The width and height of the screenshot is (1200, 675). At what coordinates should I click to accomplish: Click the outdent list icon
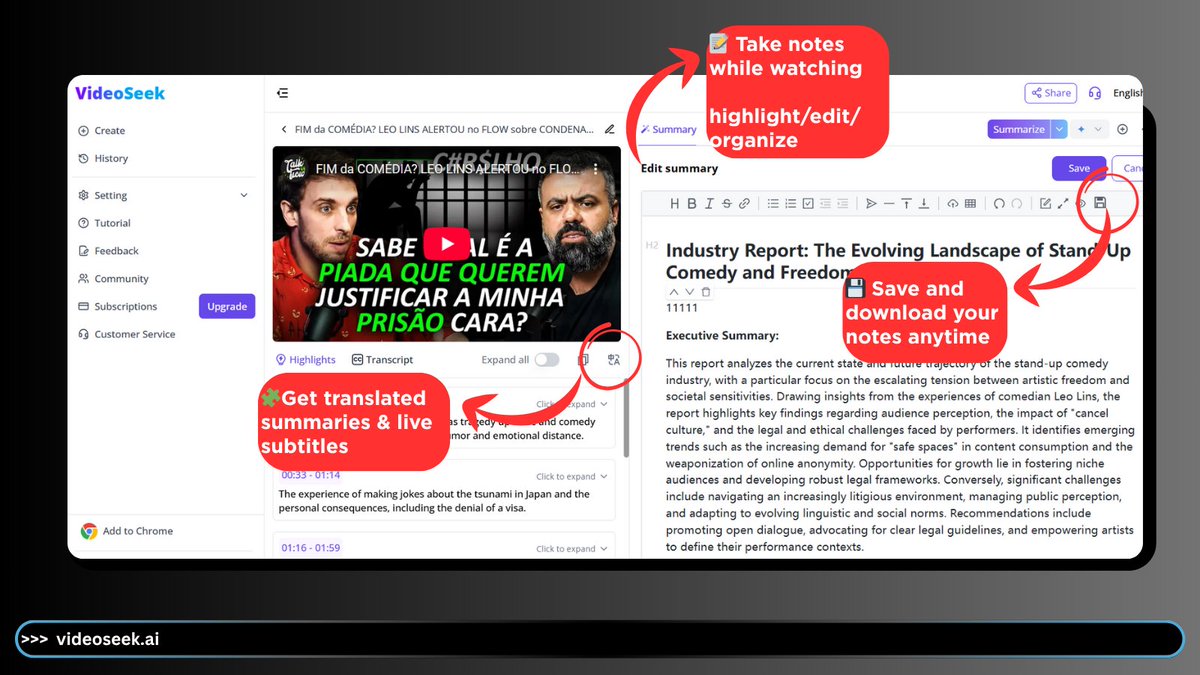point(825,204)
